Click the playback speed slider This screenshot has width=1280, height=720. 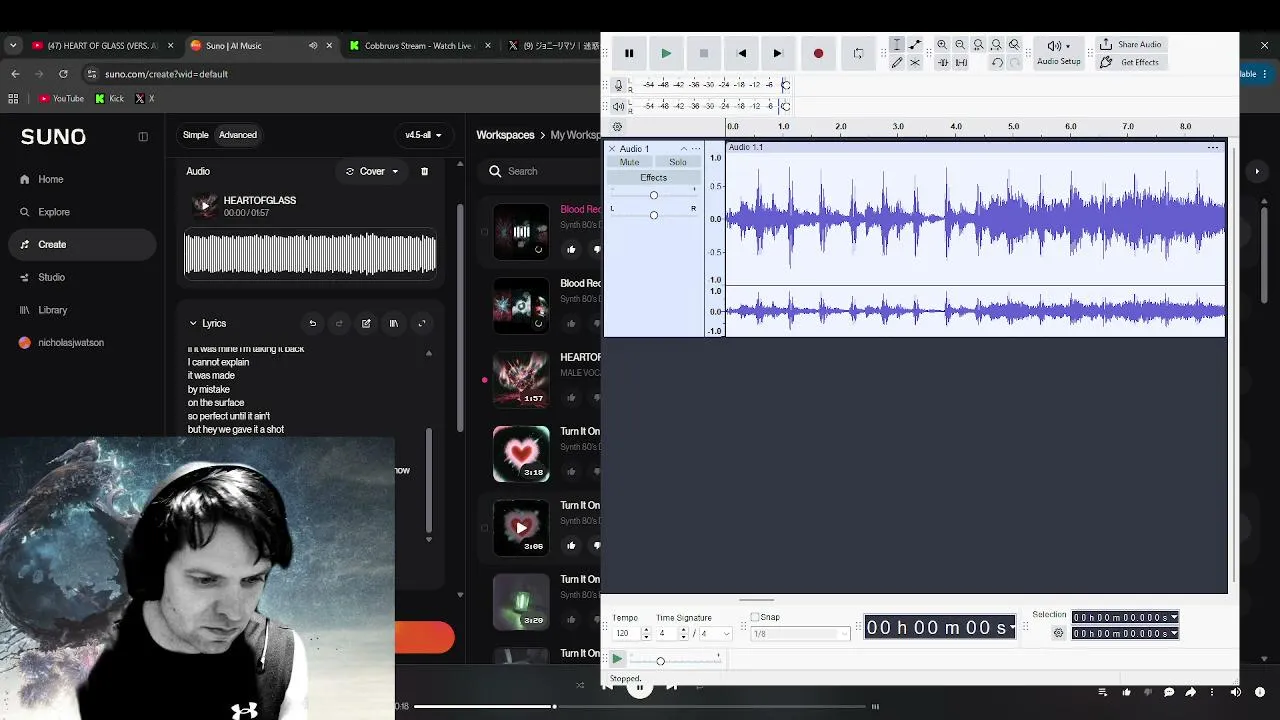tap(675, 660)
